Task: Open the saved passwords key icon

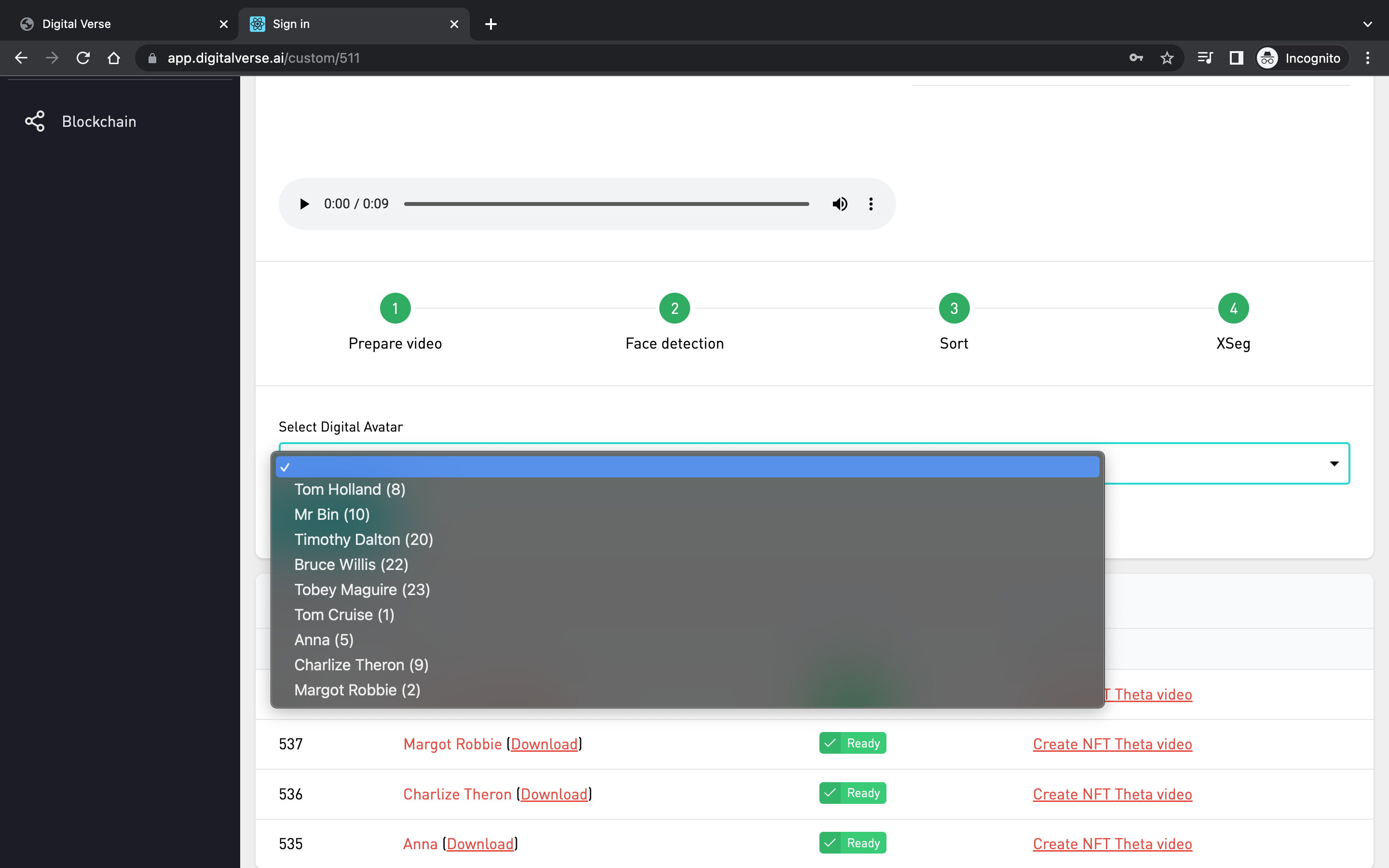Action: pyautogui.click(x=1136, y=58)
